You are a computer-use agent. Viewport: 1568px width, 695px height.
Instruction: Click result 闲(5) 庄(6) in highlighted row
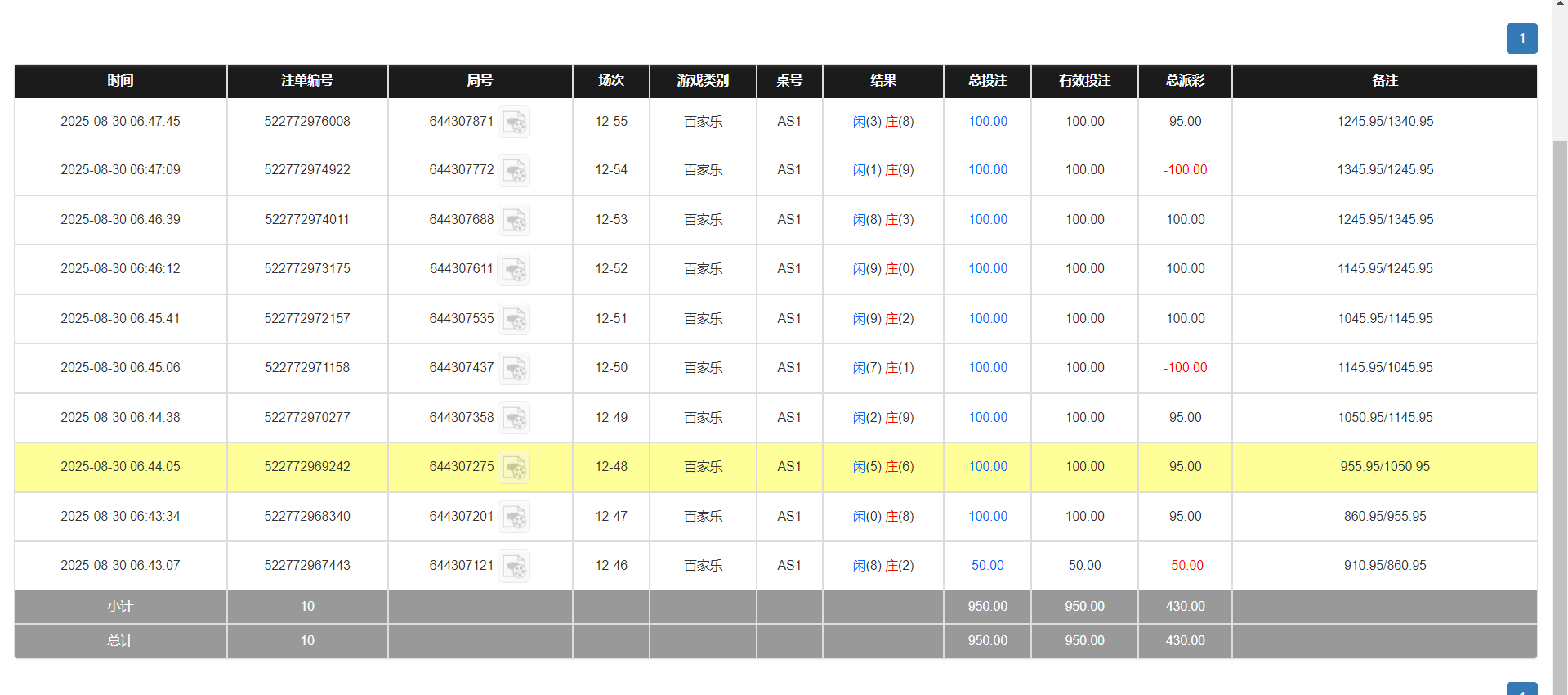(882, 467)
